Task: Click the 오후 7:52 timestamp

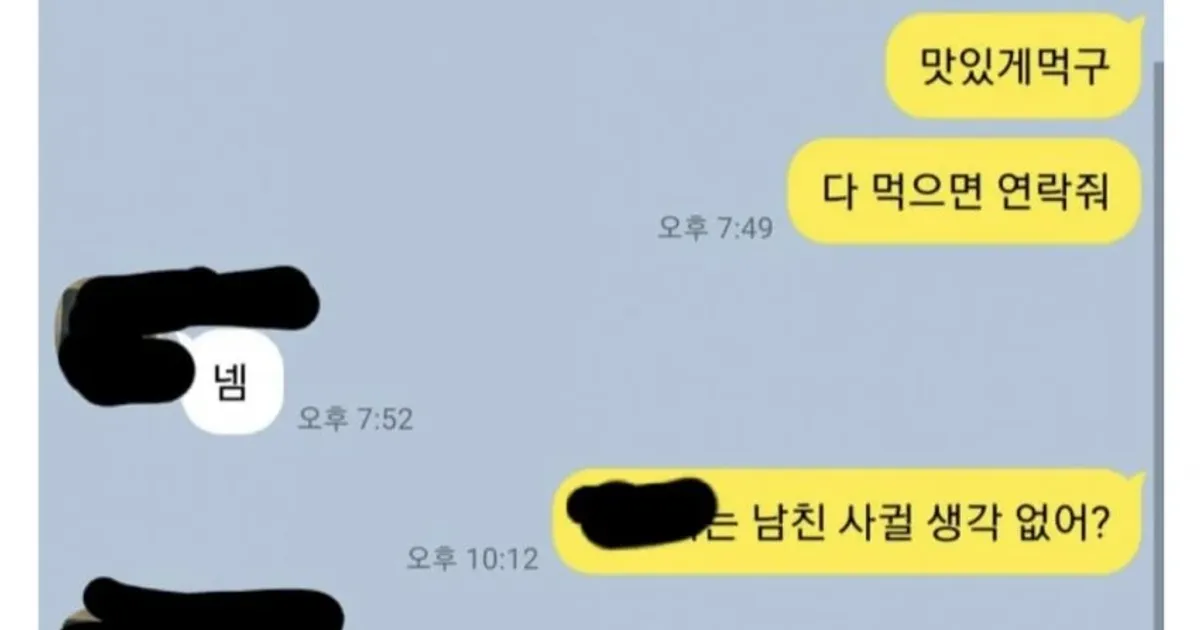Action: (x=355, y=419)
